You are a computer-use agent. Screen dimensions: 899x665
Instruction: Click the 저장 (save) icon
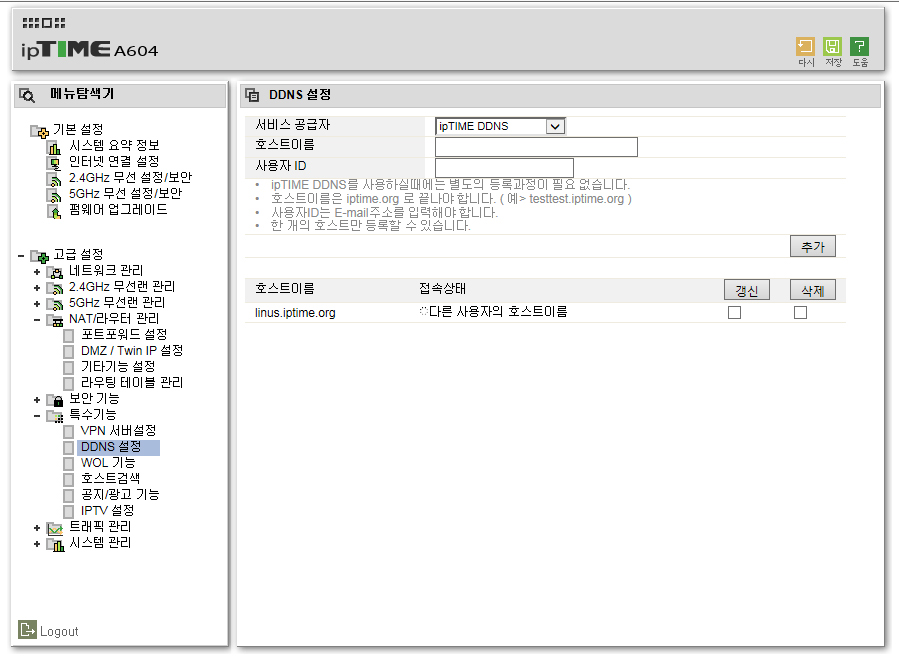(832, 46)
